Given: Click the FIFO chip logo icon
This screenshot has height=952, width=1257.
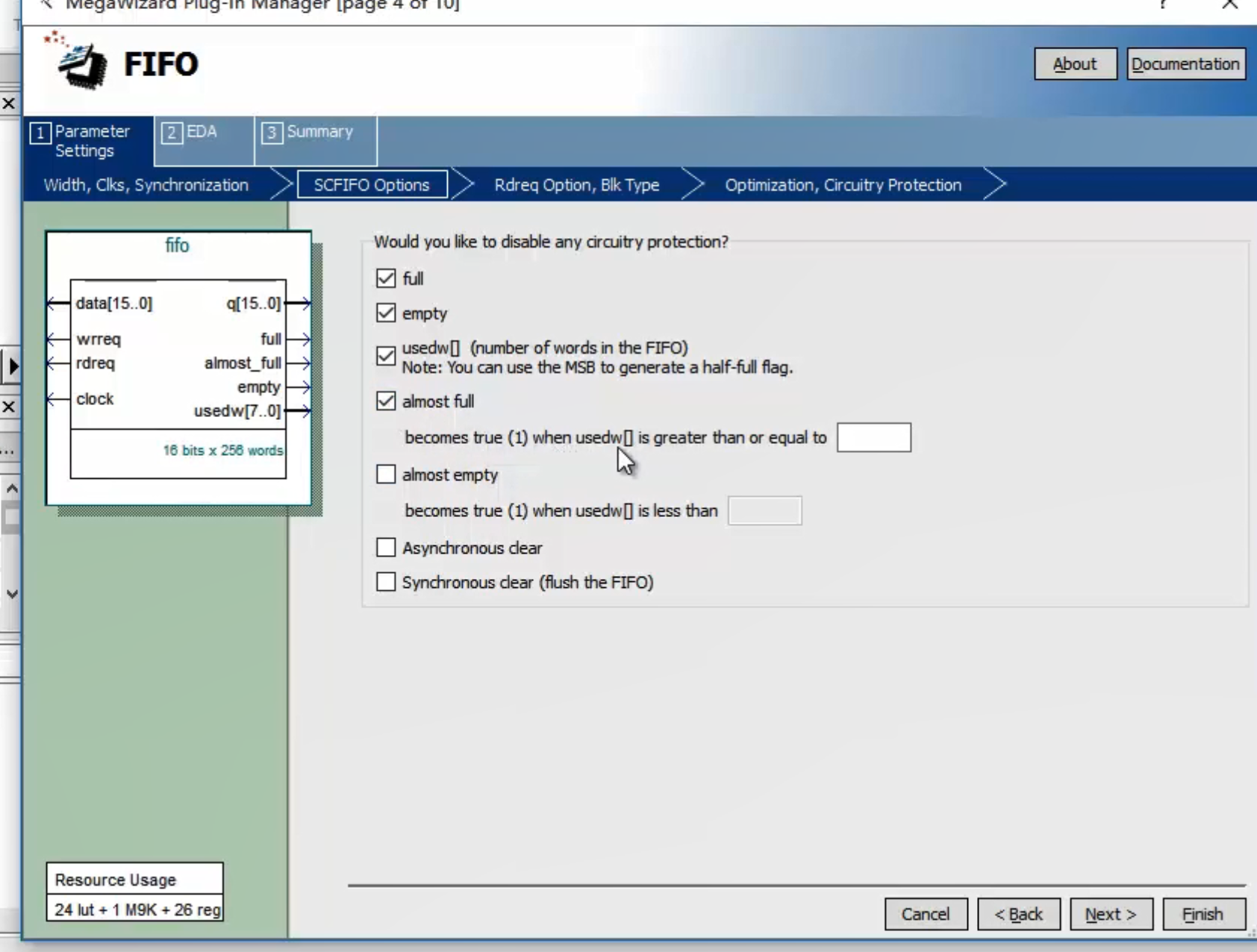Looking at the screenshot, I should point(78,62).
